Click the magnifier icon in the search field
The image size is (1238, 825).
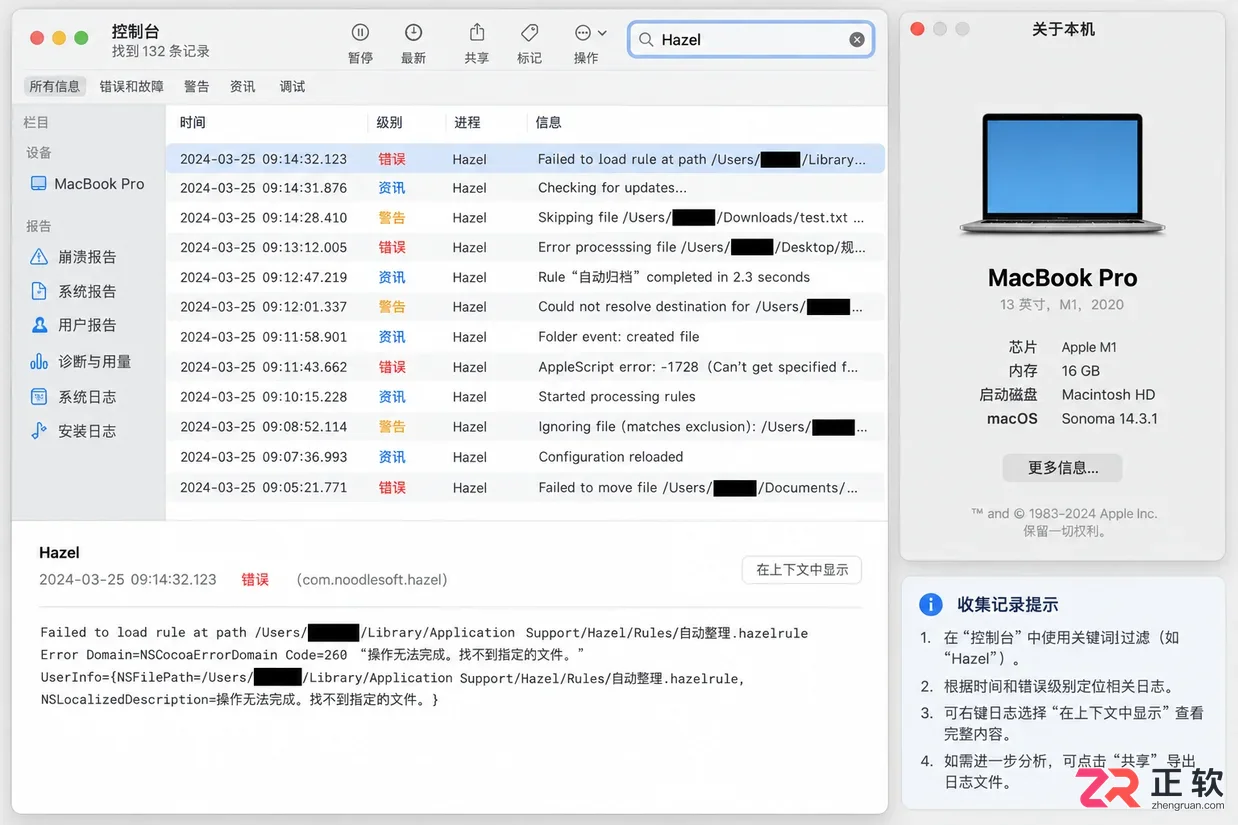[646, 40]
